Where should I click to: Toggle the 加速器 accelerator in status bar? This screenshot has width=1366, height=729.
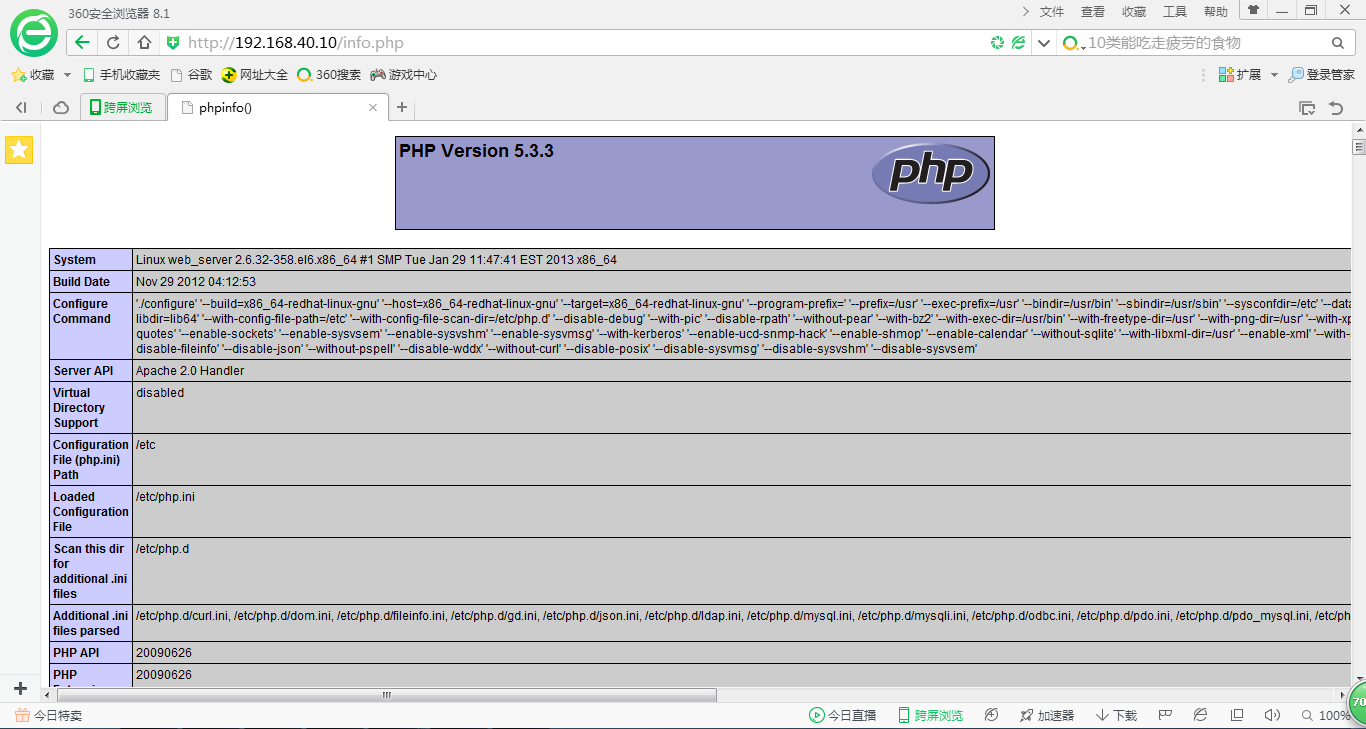[1046, 715]
